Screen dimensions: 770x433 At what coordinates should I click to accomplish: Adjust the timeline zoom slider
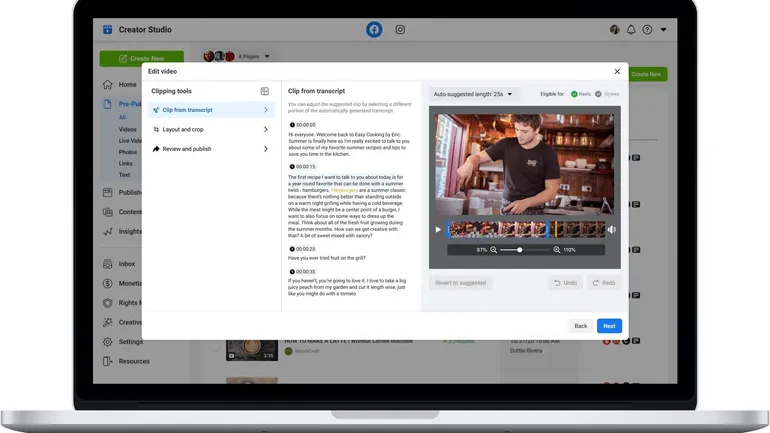(519, 250)
